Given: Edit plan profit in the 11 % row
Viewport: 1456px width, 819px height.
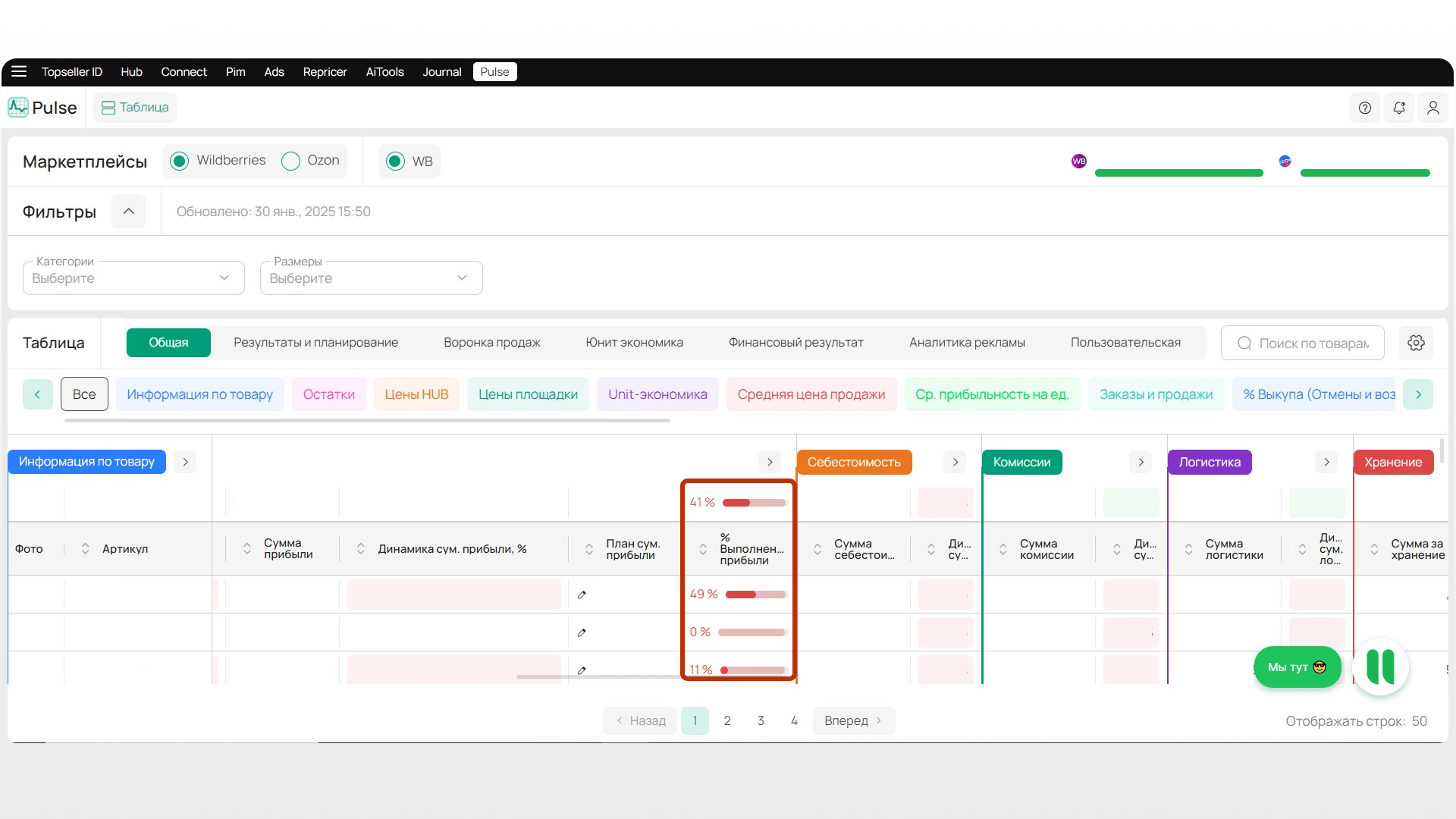Looking at the screenshot, I should pyautogui.click(x=582, y=670).
